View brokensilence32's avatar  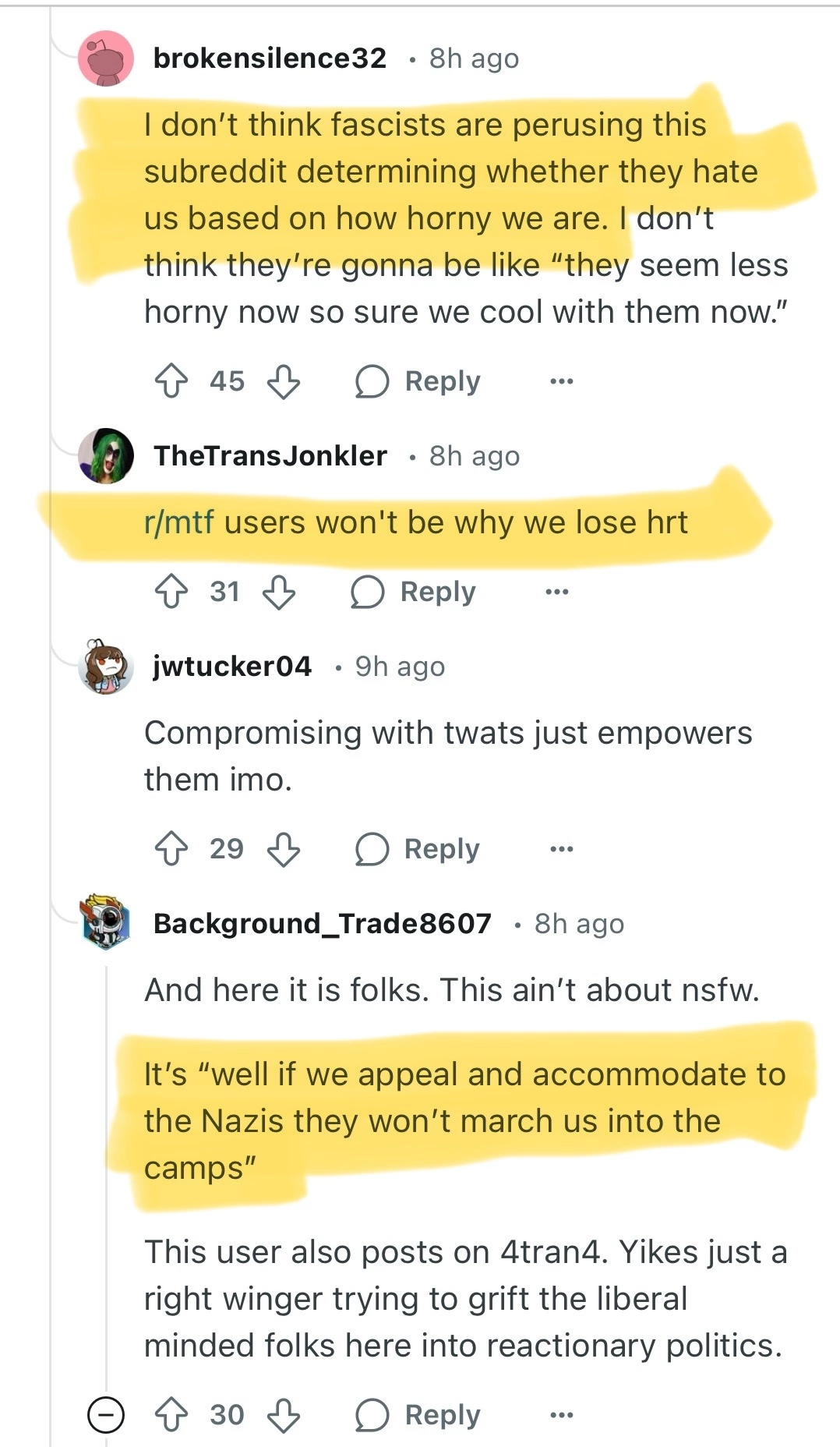[x=106, y=58]
